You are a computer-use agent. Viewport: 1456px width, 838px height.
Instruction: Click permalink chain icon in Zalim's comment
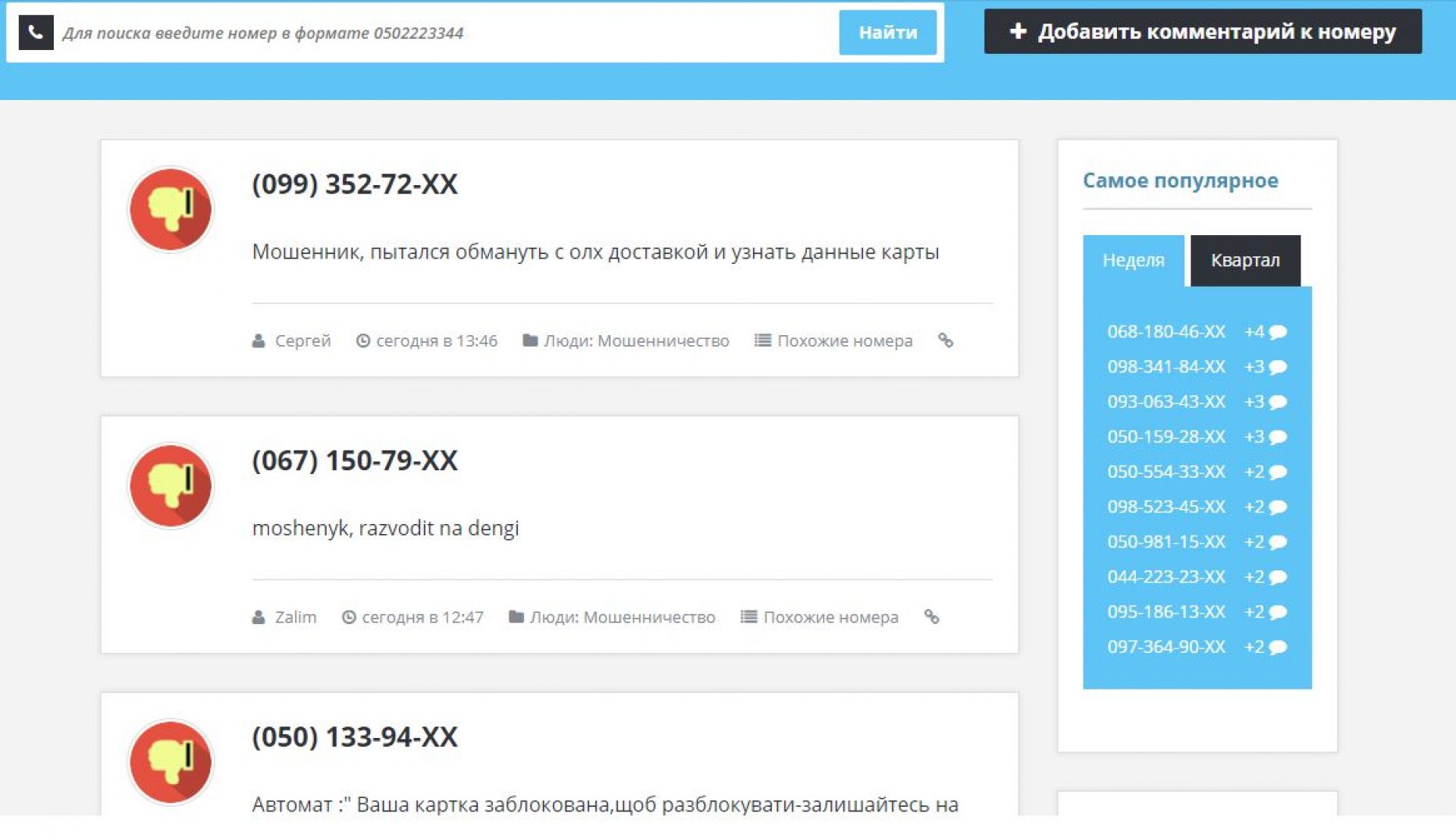pyautogui.click(x=931, y=617)
